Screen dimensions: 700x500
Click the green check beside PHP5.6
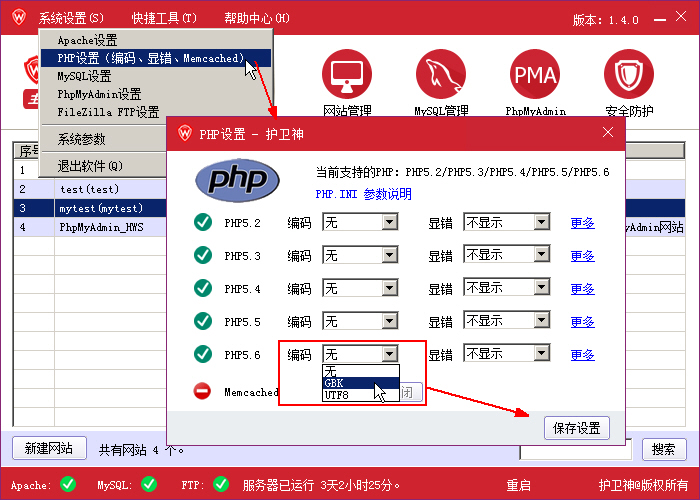click(203, 354)
